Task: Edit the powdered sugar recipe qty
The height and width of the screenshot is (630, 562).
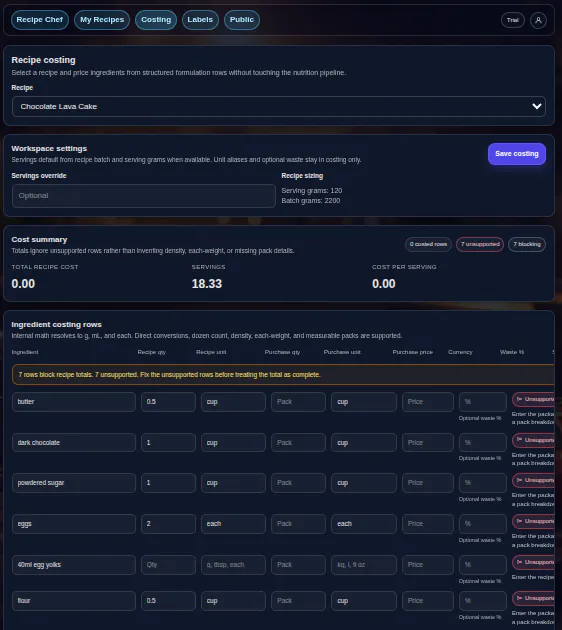Action: (x=168, y=483)
